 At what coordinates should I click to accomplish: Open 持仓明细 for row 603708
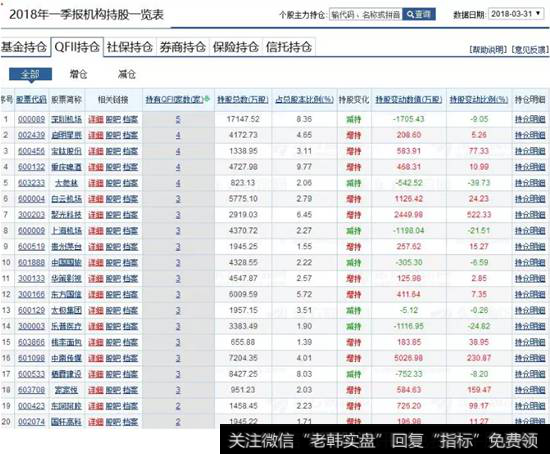click(530, 390)
